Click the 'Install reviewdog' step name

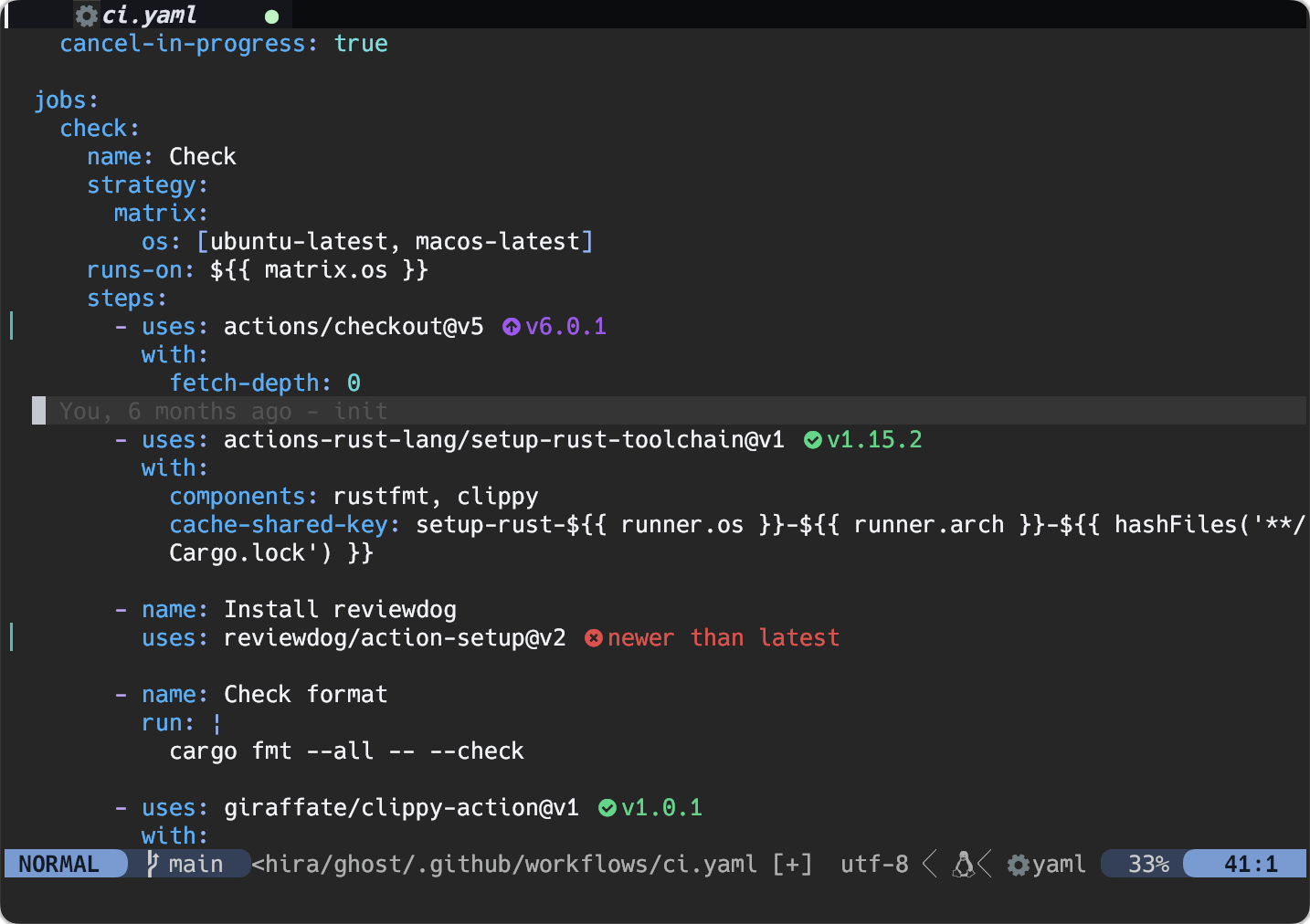(340, 610)
